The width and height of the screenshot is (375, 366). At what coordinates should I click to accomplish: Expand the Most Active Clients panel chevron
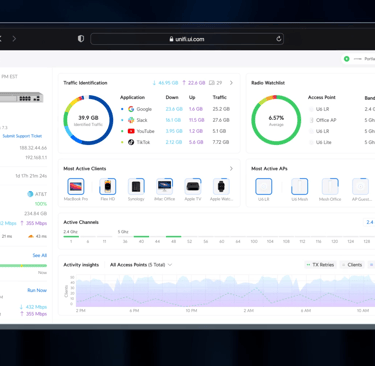[231, 169]
